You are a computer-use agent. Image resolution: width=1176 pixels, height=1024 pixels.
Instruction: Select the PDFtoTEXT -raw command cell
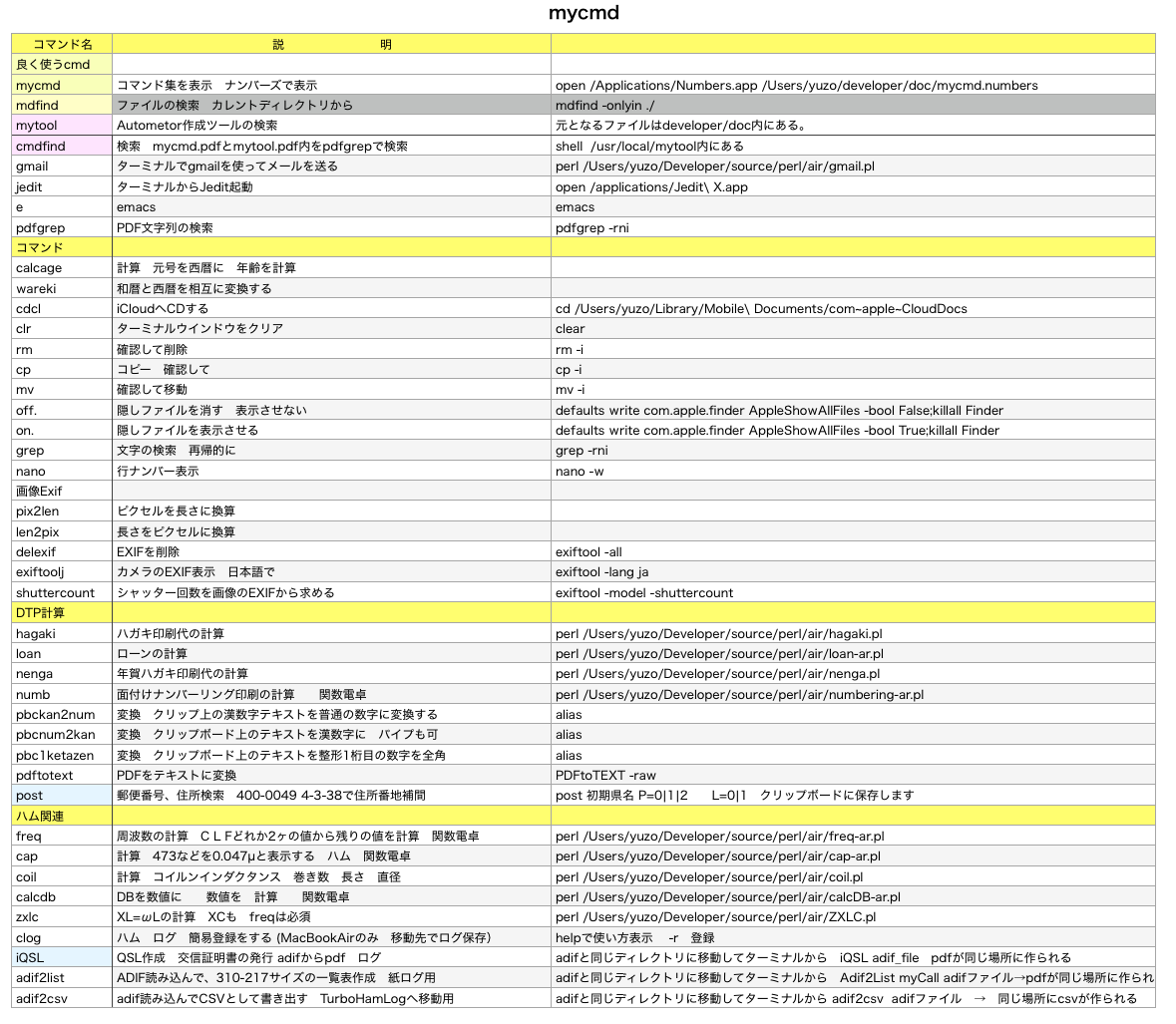point(853,775)
